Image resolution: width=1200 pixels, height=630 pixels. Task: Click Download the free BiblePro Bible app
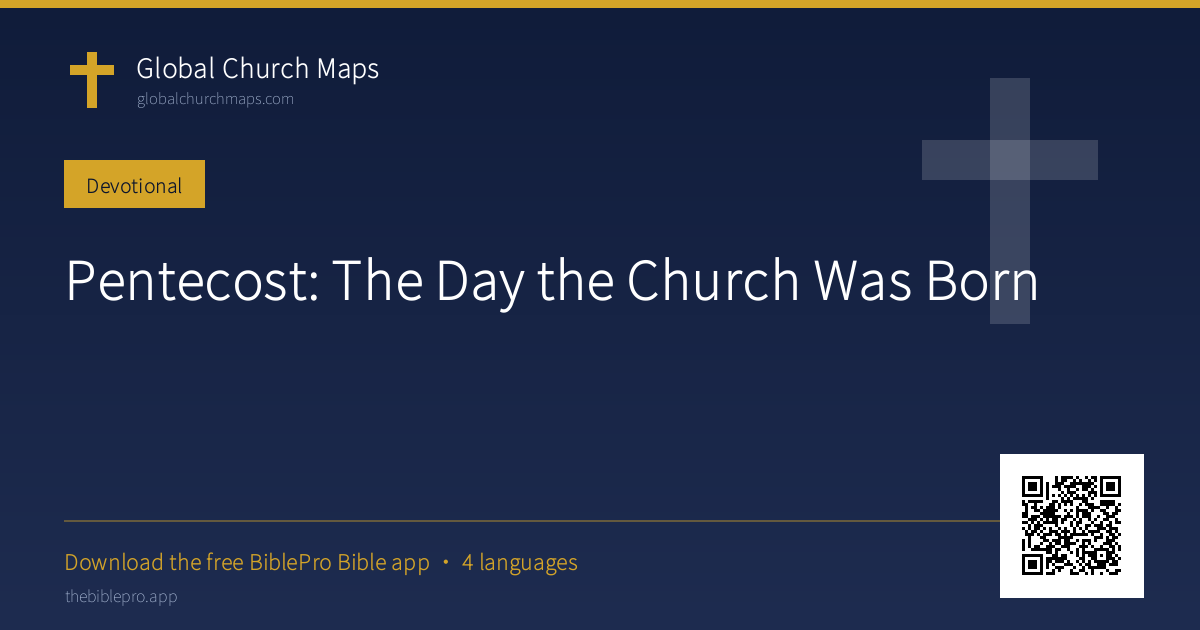click(x=247, y=563)
